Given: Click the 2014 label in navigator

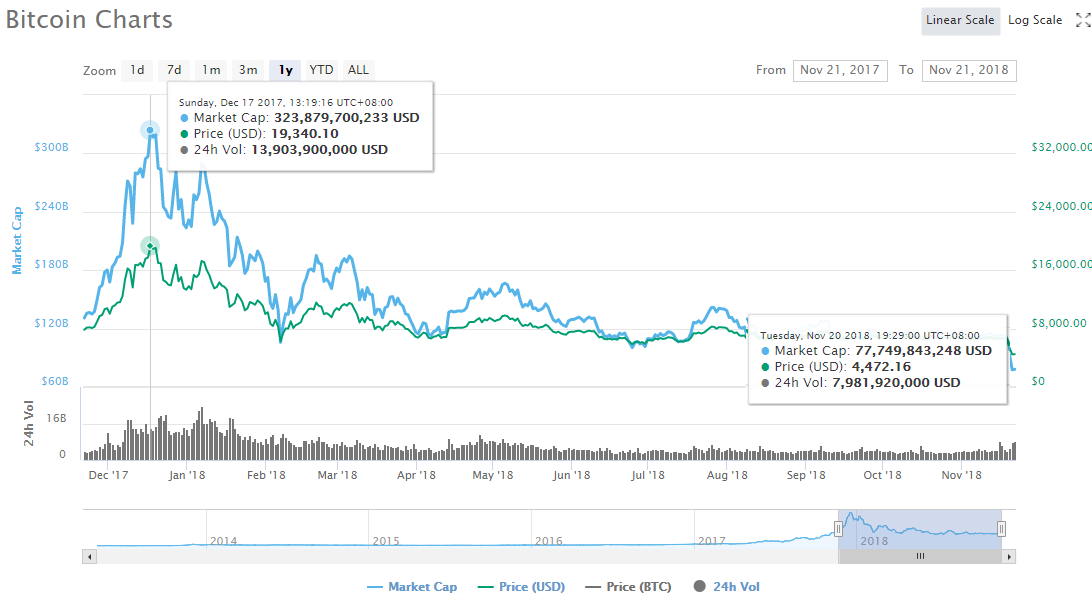Looking at the screenshot, I should click(x=224, y=541).
